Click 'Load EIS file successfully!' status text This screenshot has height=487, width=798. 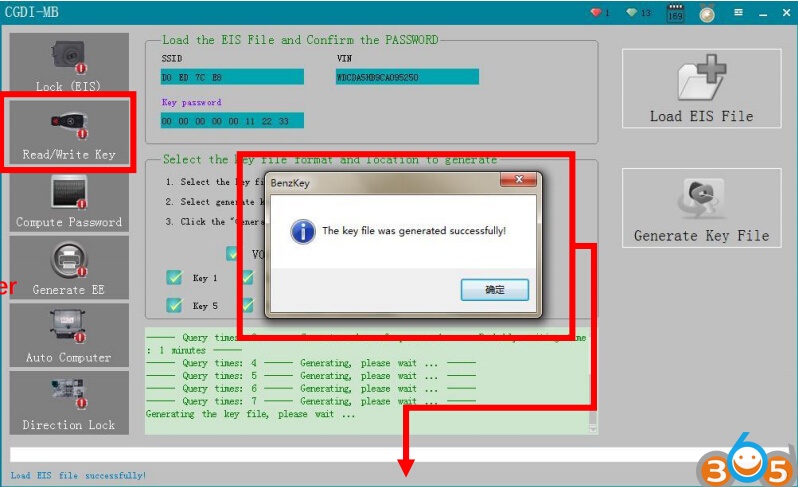tap(78, 475)
